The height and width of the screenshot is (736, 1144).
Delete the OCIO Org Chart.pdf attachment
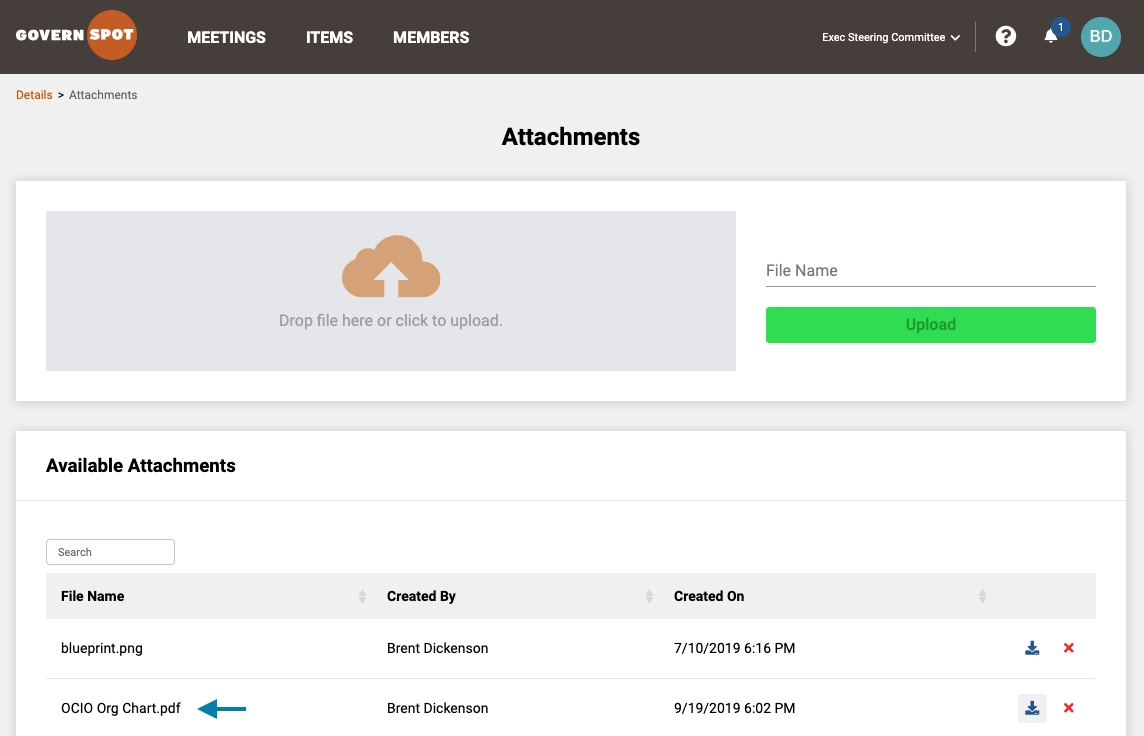tap(1069, 708)
